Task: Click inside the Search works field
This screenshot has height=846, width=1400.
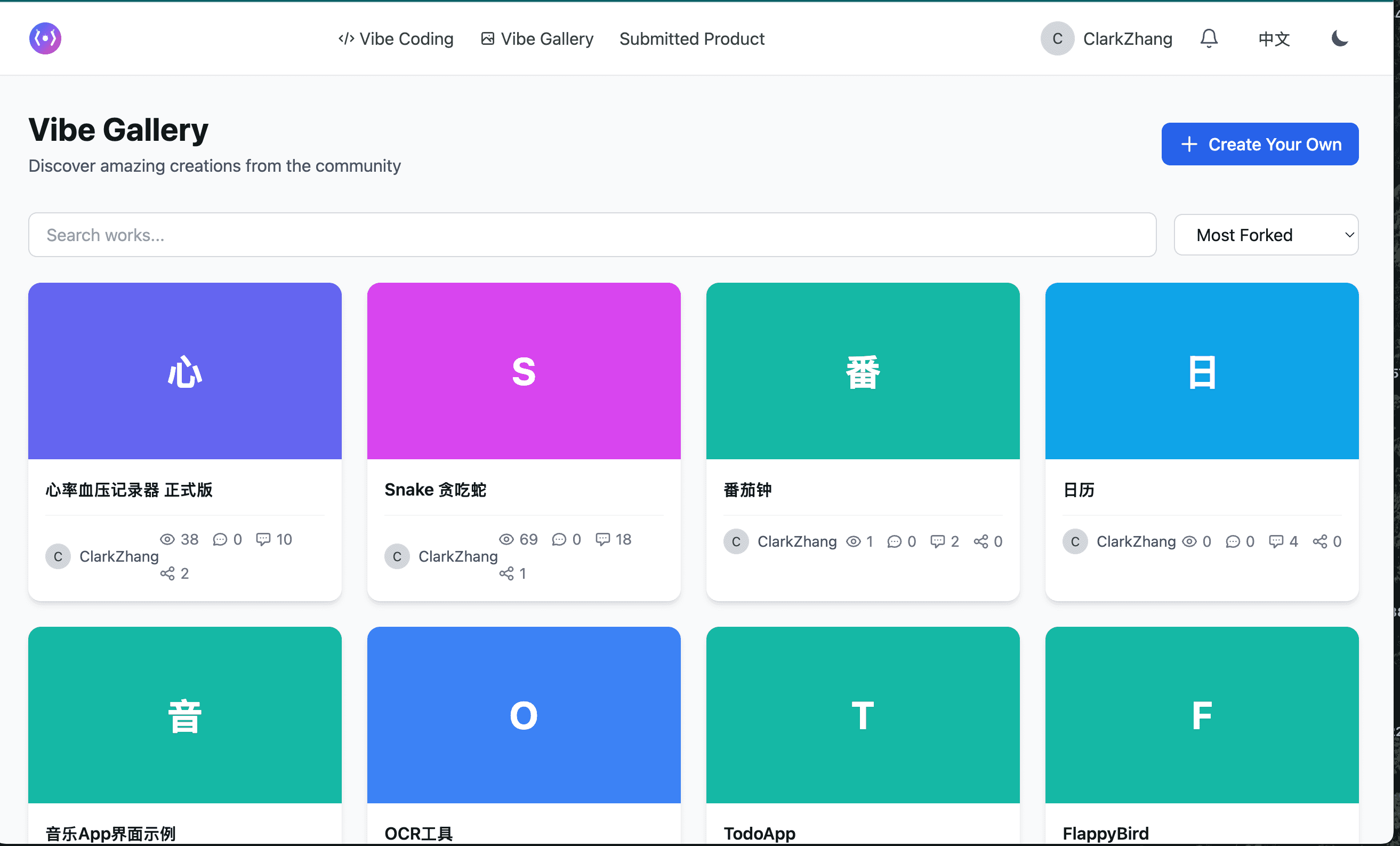Action: coord(593,234)
